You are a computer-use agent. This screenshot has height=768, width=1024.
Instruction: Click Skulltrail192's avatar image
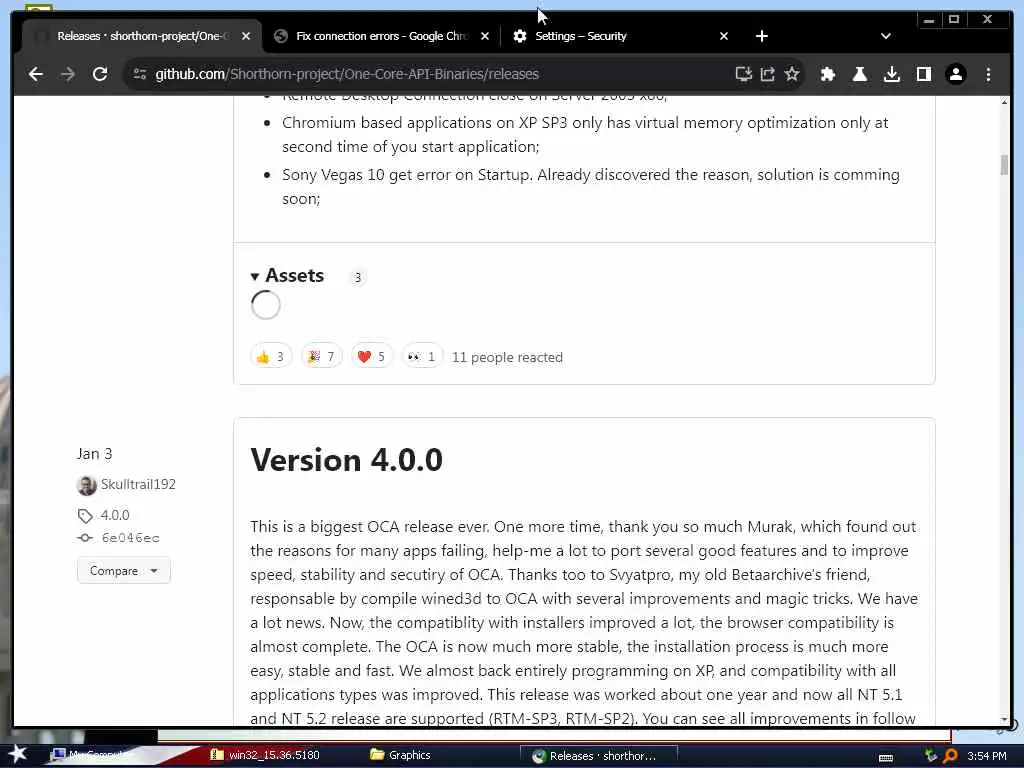(87, 485)
